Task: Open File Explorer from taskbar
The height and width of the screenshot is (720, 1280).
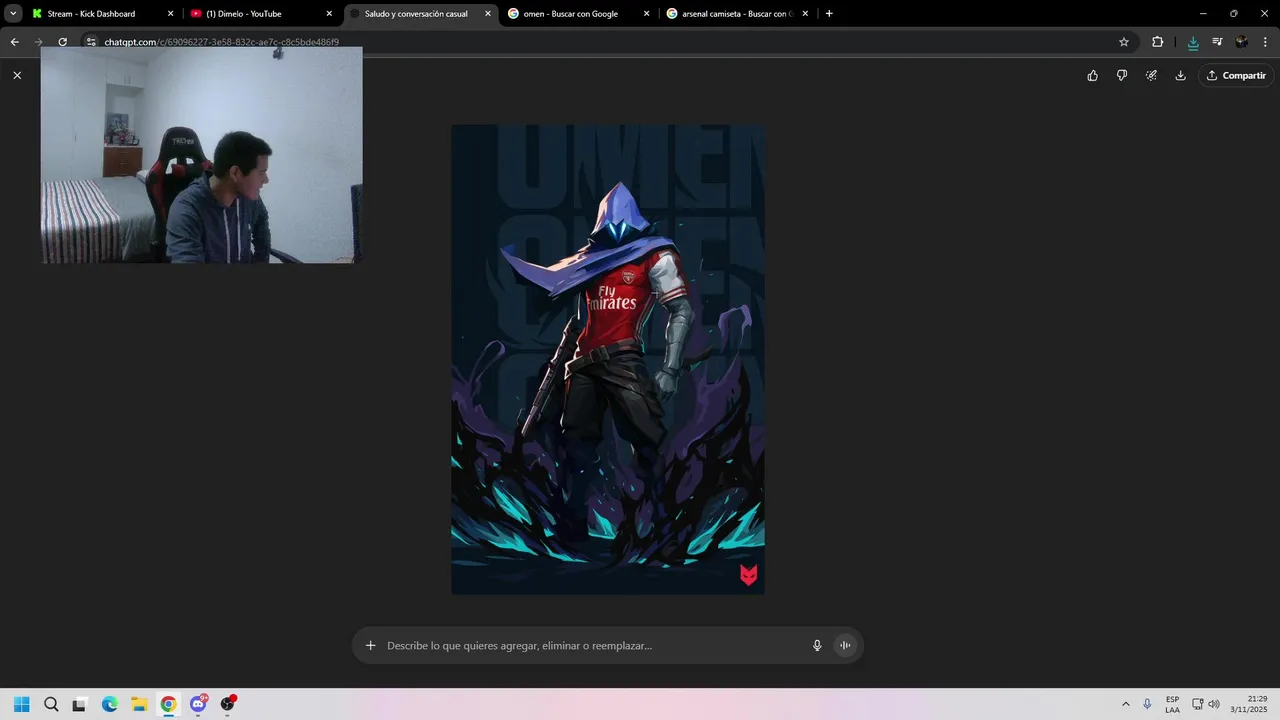Action: (x=139, y=704)
